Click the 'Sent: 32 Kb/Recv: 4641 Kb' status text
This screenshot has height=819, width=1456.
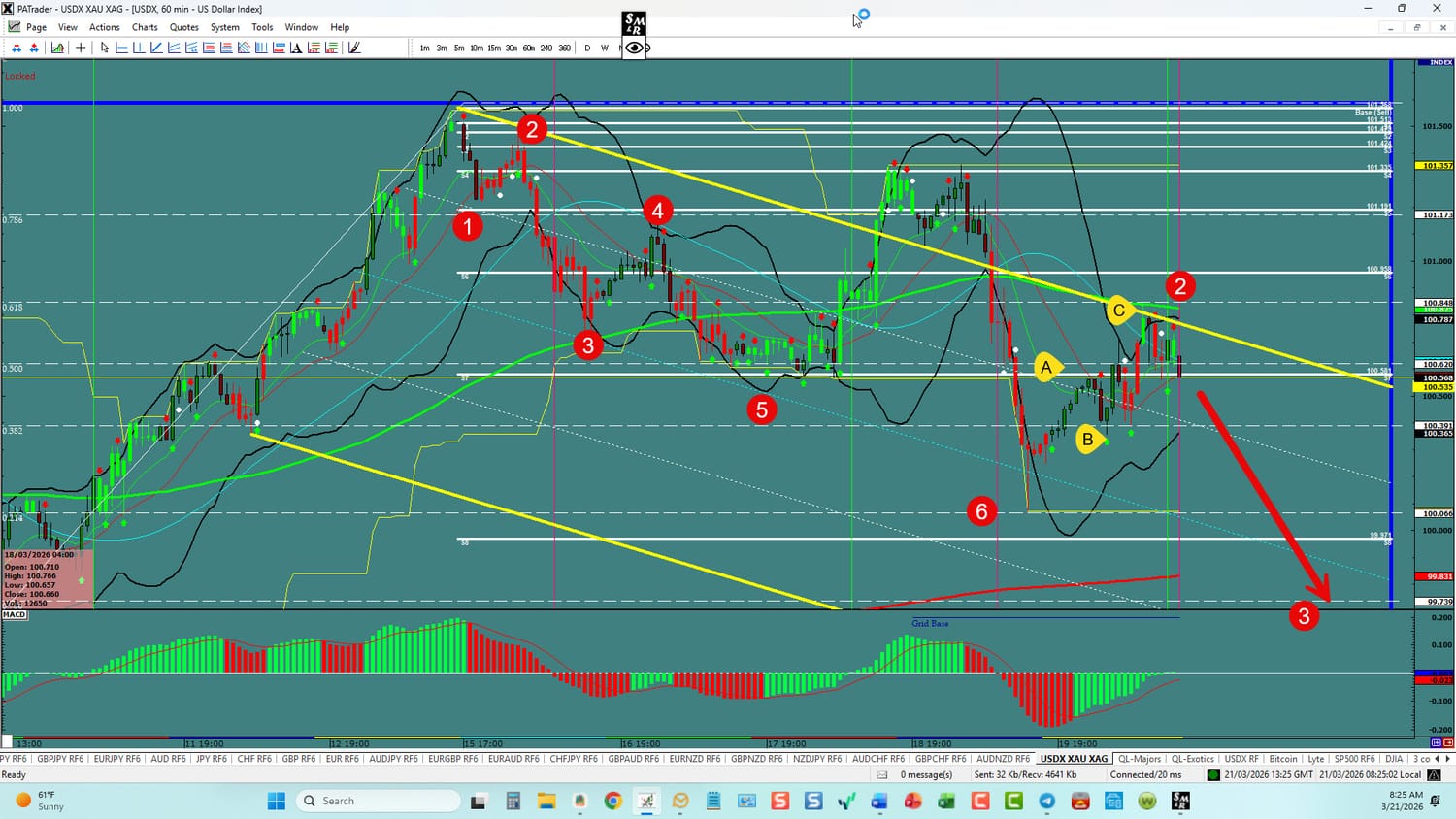1025,775
